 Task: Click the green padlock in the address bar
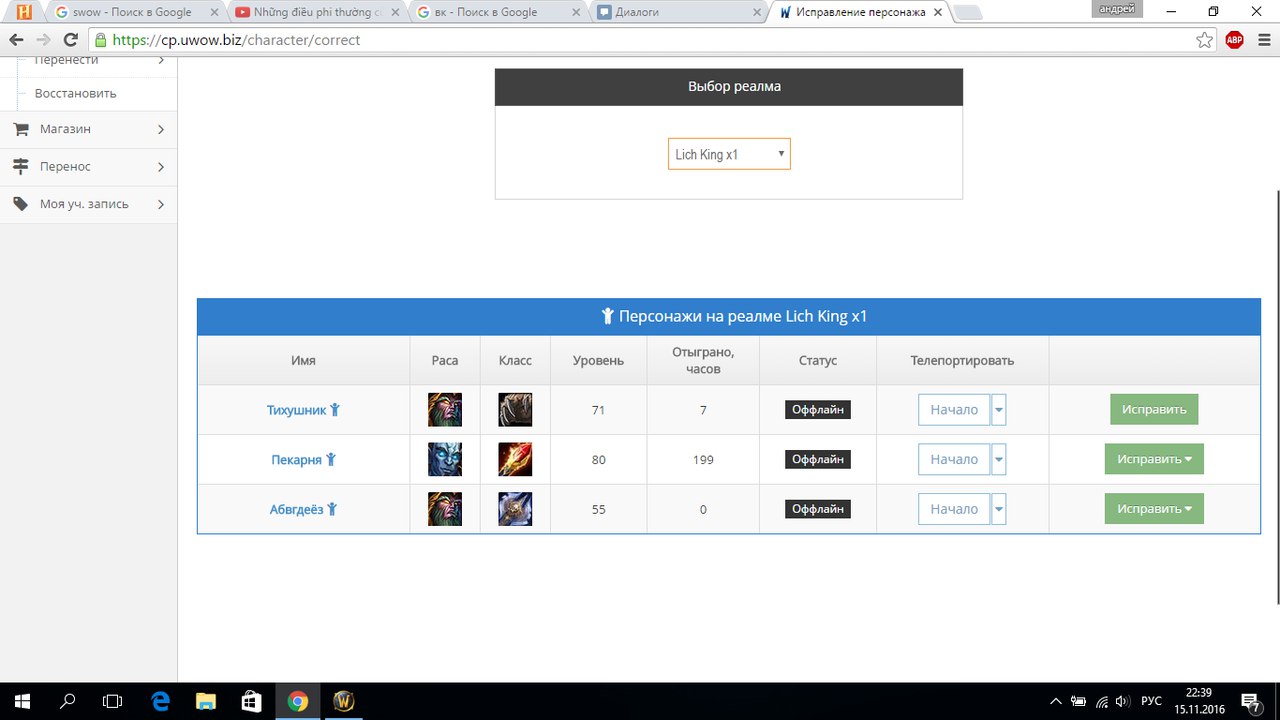pos(100,40)
